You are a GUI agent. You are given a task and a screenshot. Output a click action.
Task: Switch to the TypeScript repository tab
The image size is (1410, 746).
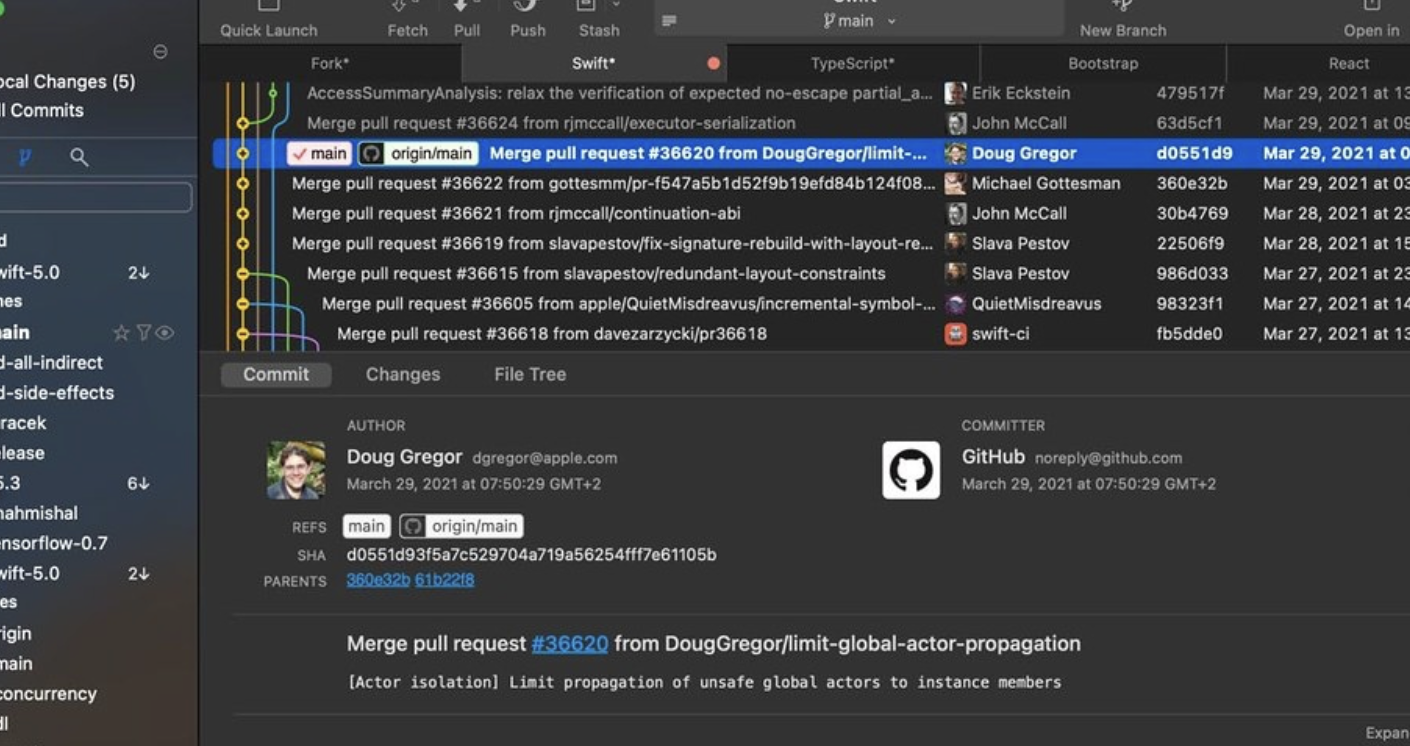pos(850,63)
